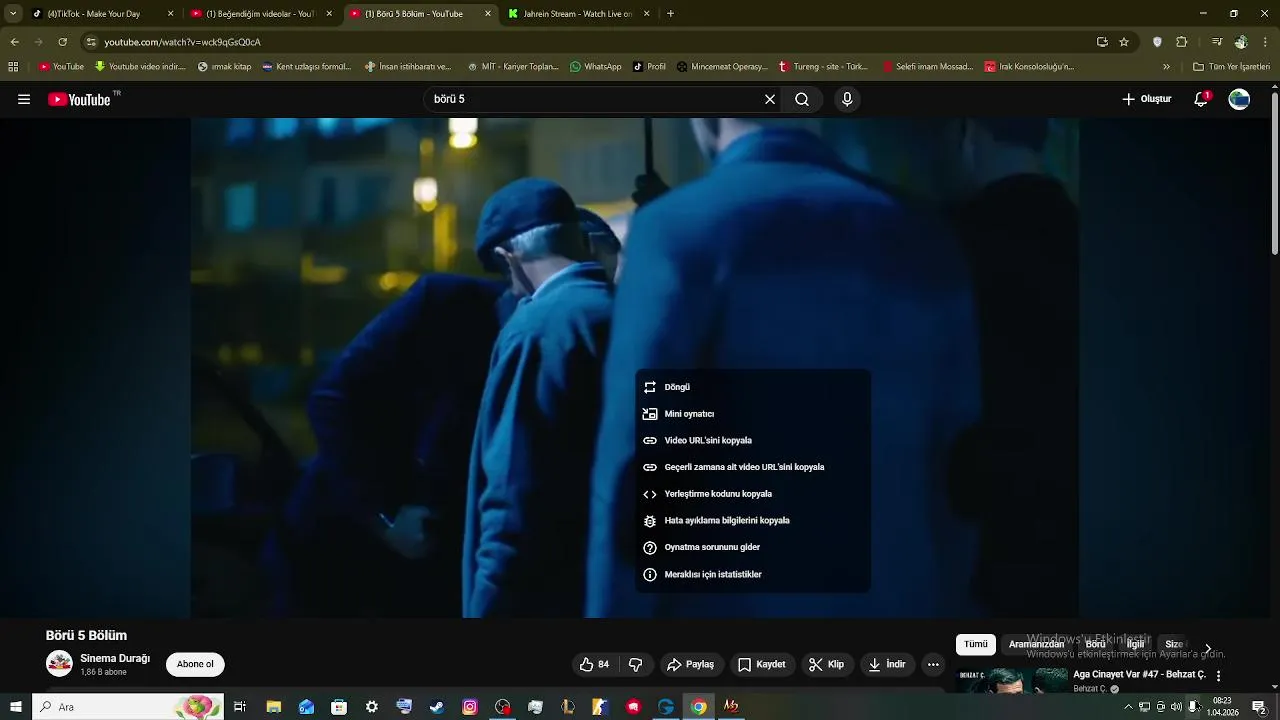Open the Sinema Durağı channel name link
The height and width of the screenshot is (720, 1280).
pyautogui.click(x=115, y=658)
